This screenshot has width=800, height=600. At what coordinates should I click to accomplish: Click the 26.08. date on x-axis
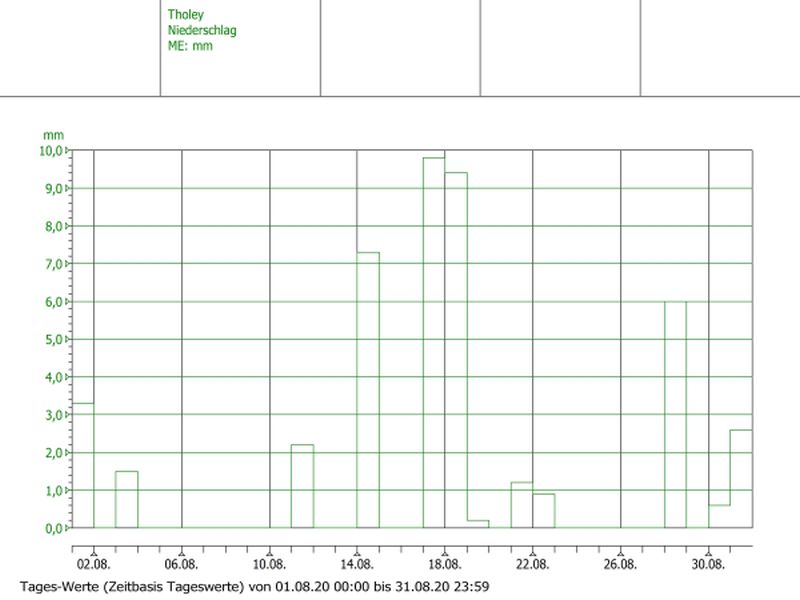click(x=620, y=564)
